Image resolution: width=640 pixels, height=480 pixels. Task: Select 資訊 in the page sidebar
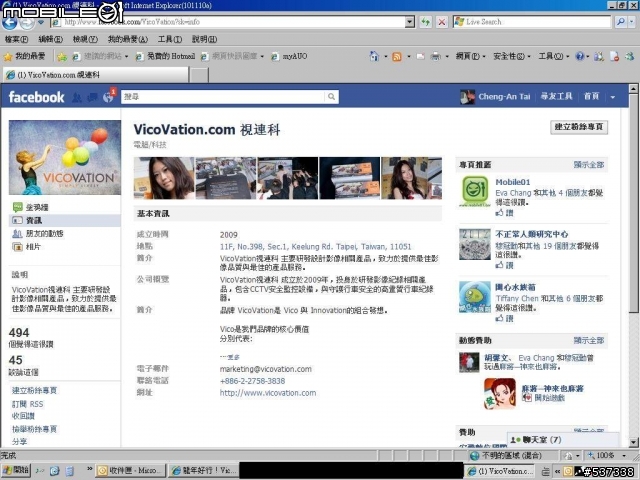pyautogui.click(x=65, y=220)
